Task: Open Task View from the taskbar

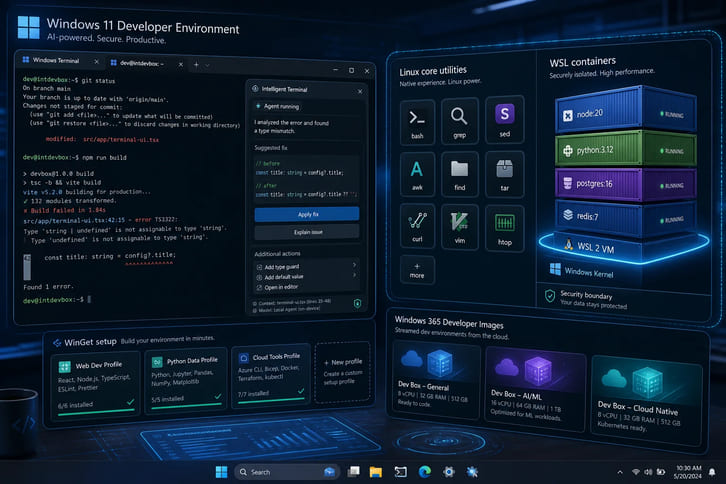Action: 353,472
